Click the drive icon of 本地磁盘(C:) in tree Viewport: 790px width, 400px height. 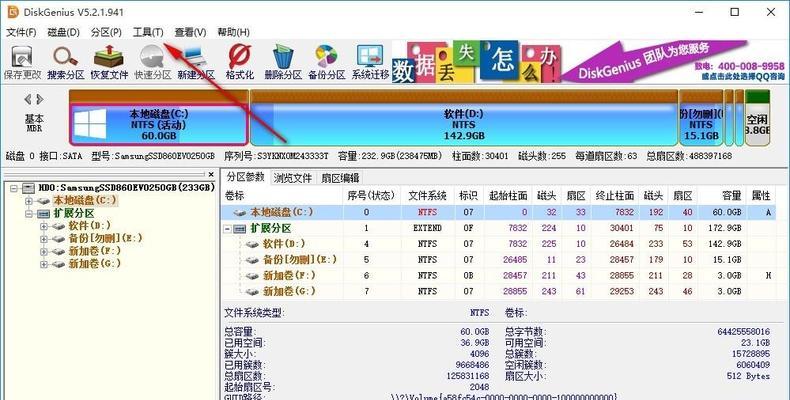coord(44,201)
